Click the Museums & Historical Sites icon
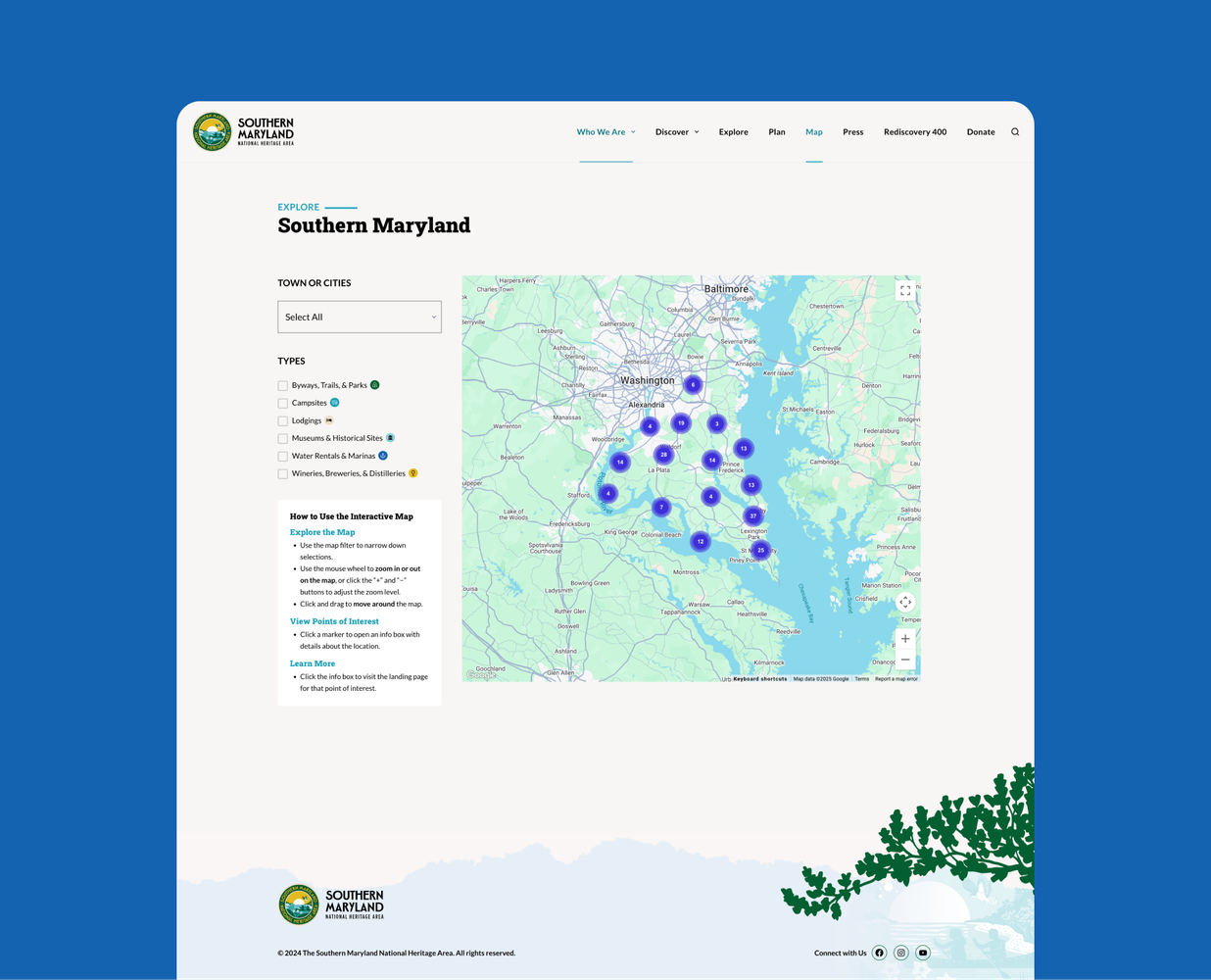The width and height of the screenshot is (1211, 980). pos(390,437)
